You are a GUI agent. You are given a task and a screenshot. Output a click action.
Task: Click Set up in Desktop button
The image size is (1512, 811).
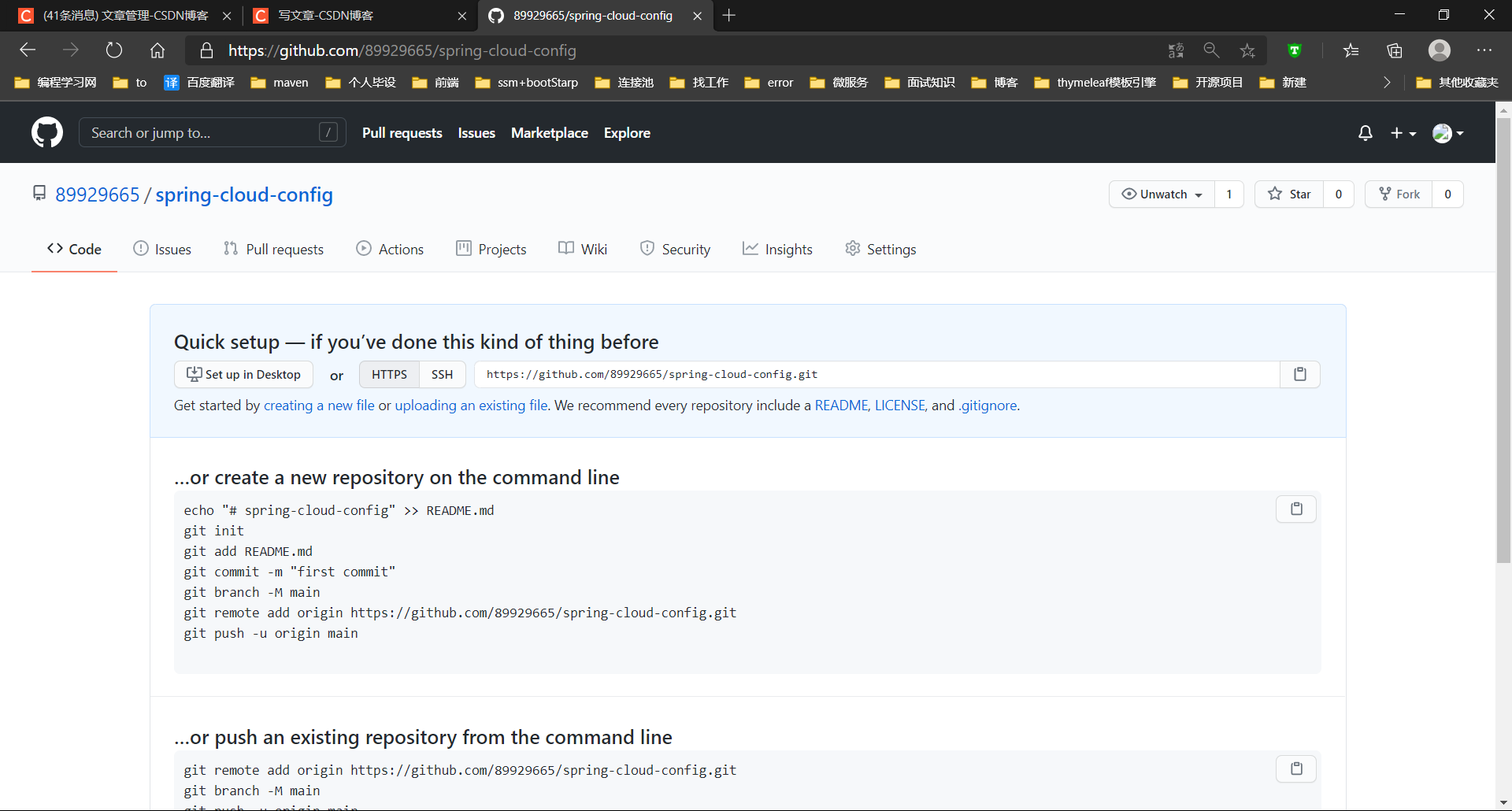click(243, 374)
